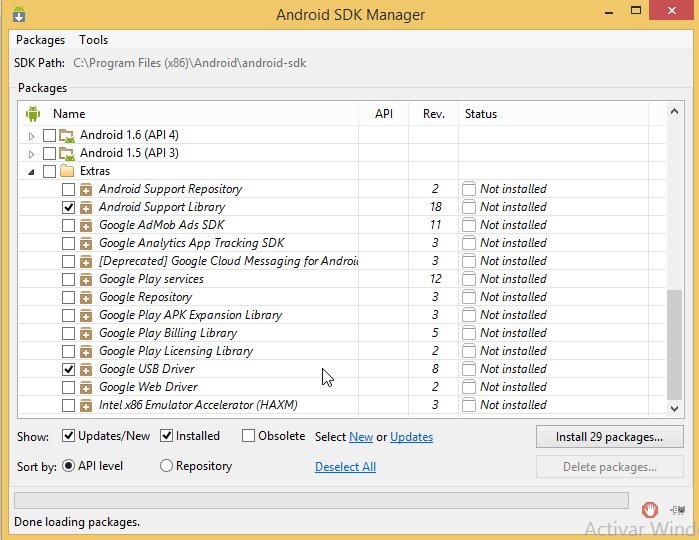The image size is (699, 540).
Task: Check the Android 1.6 (API 4) checkbox
Action: point(49,135)
